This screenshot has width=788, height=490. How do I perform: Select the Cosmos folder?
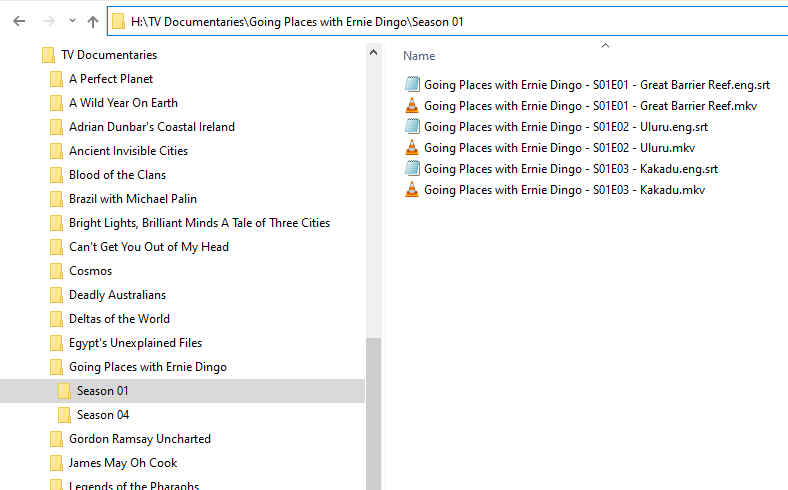90,271
